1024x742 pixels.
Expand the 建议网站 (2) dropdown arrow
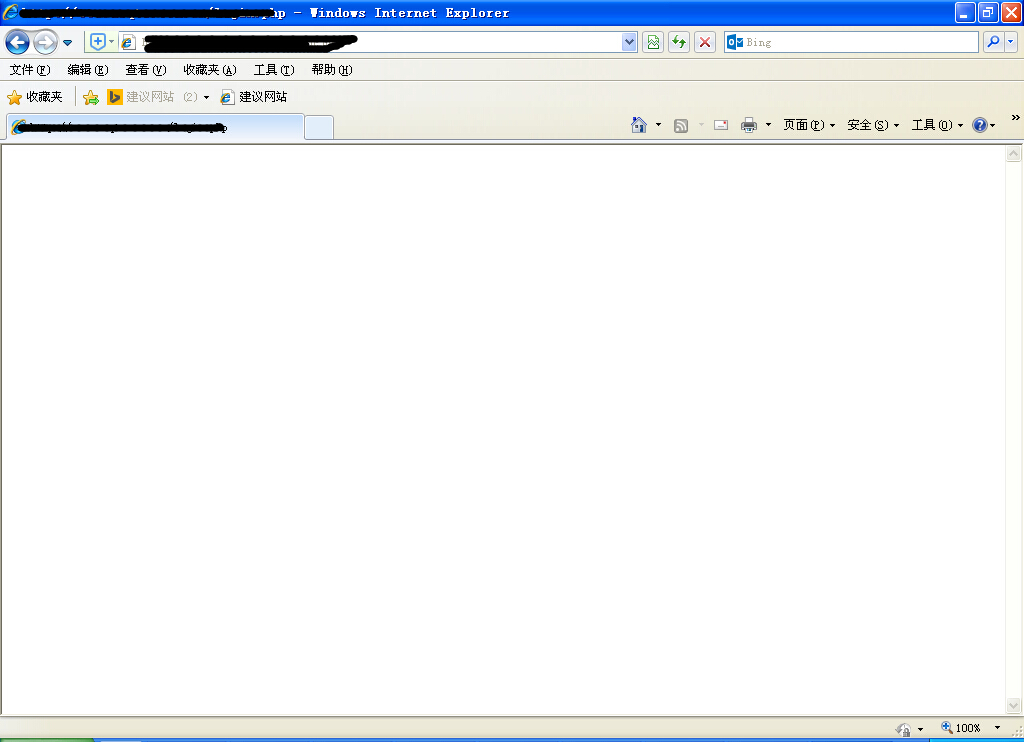206,97
